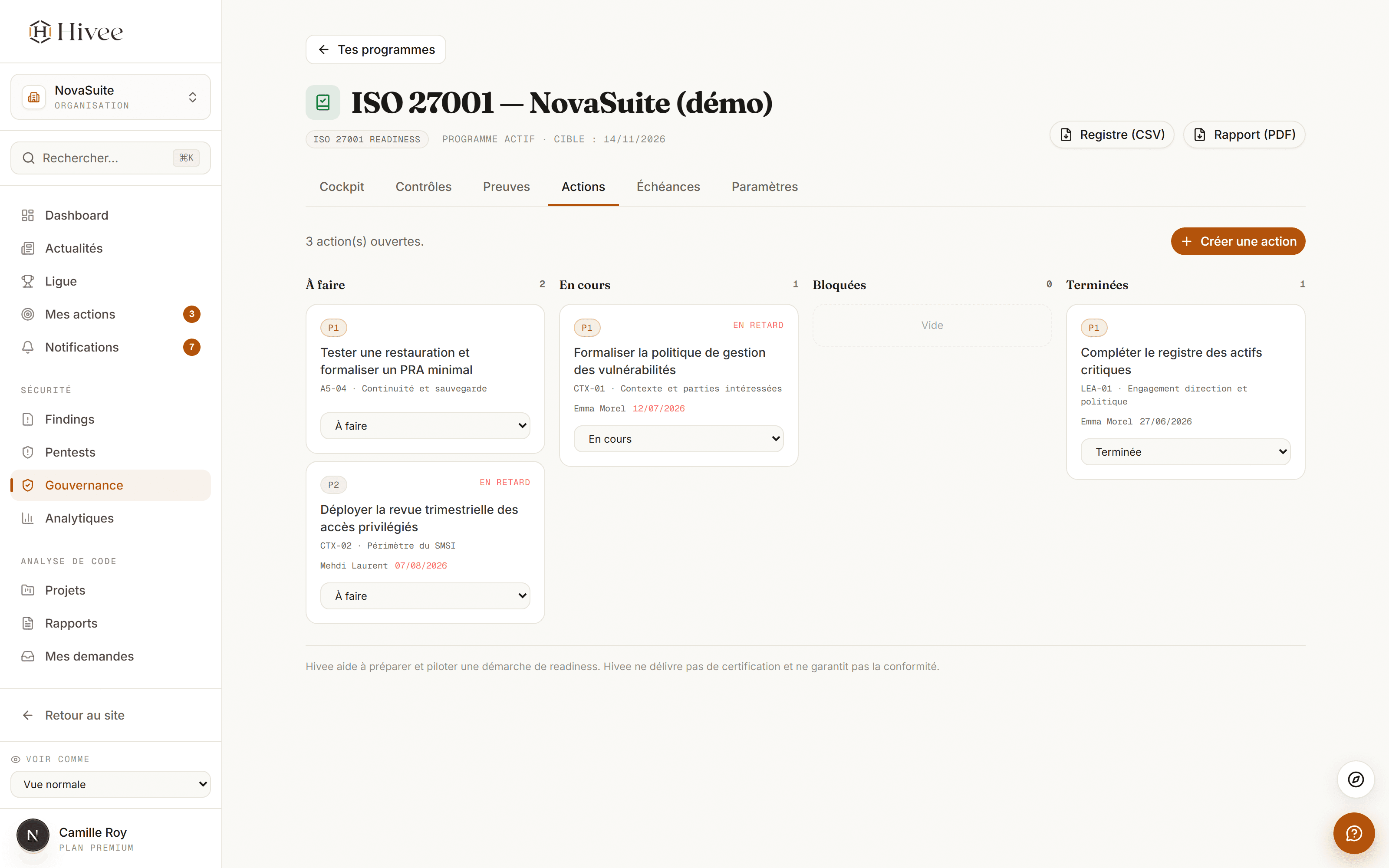
Task: Open the Analytiques page link
Action: coord(111,518)
